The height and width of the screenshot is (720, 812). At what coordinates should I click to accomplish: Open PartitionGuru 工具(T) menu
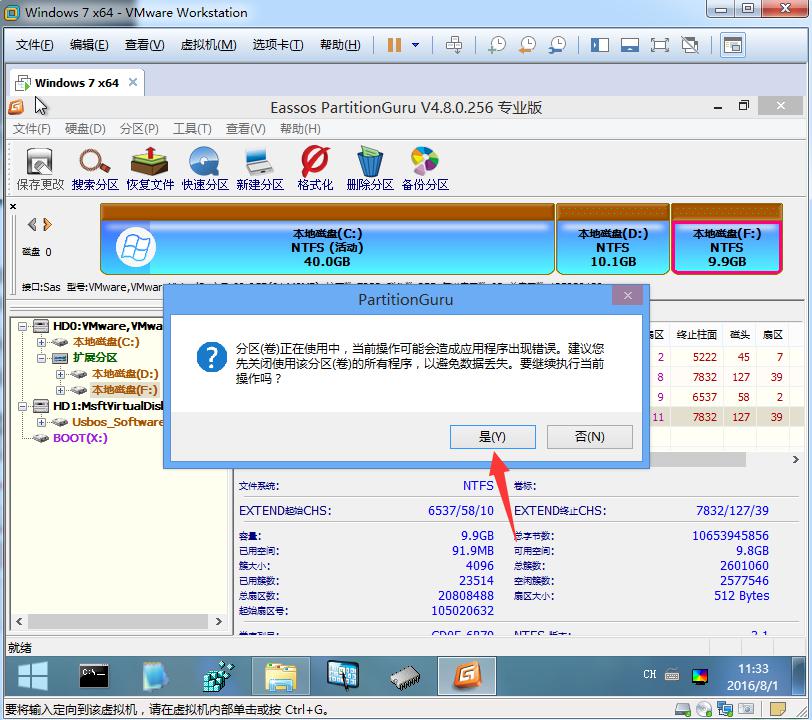pyautogui.click(x=192, y=128)
